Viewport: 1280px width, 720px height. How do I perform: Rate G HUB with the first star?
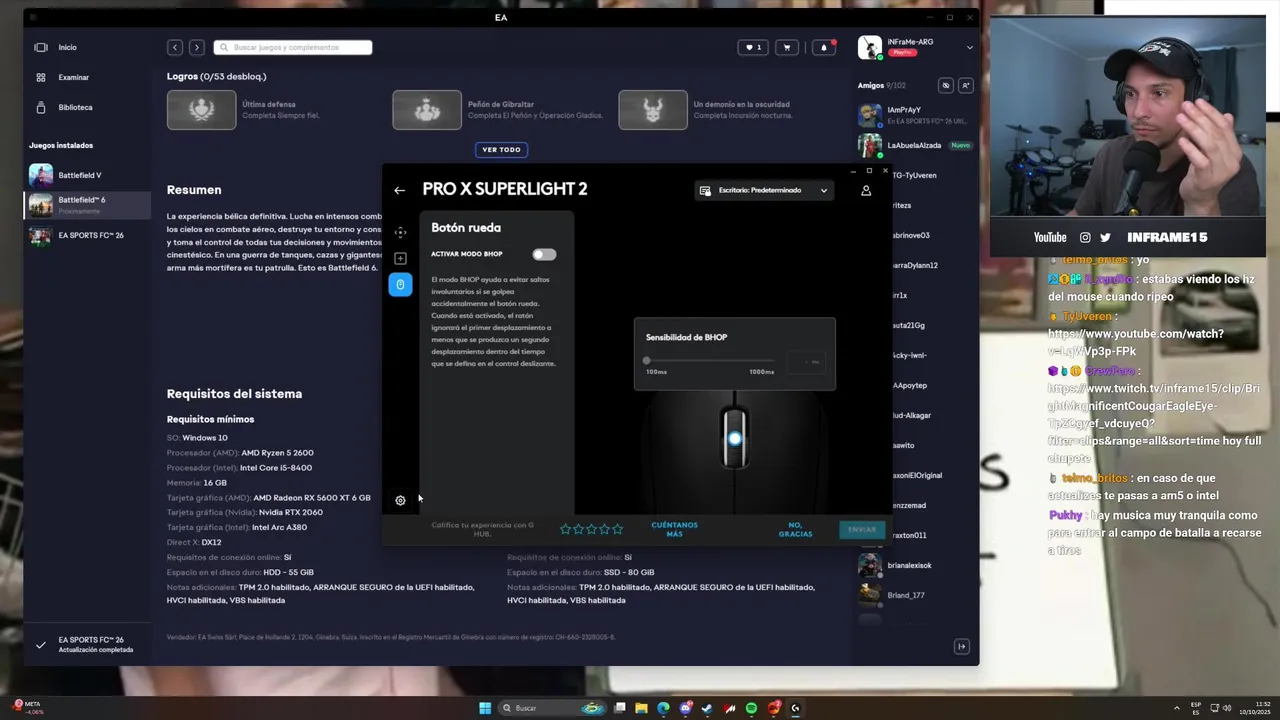565,529
